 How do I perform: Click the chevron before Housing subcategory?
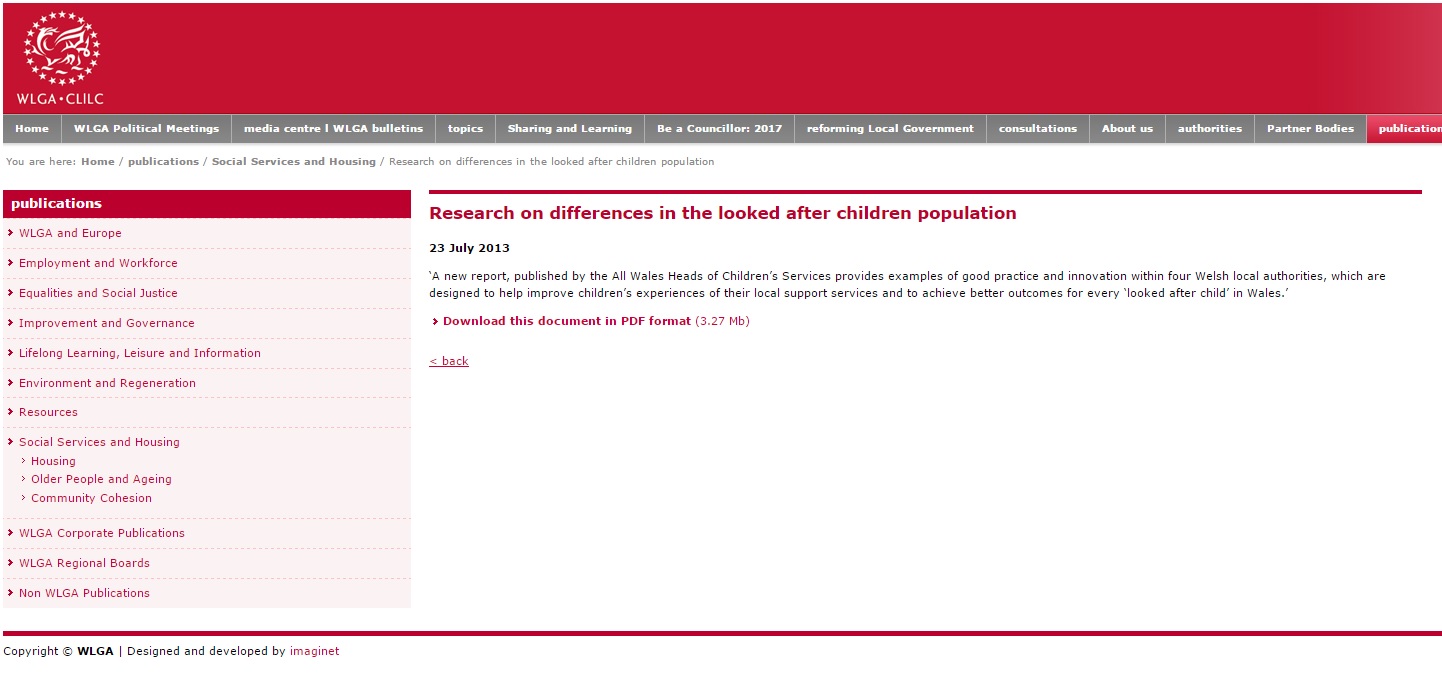coord(24,461)
